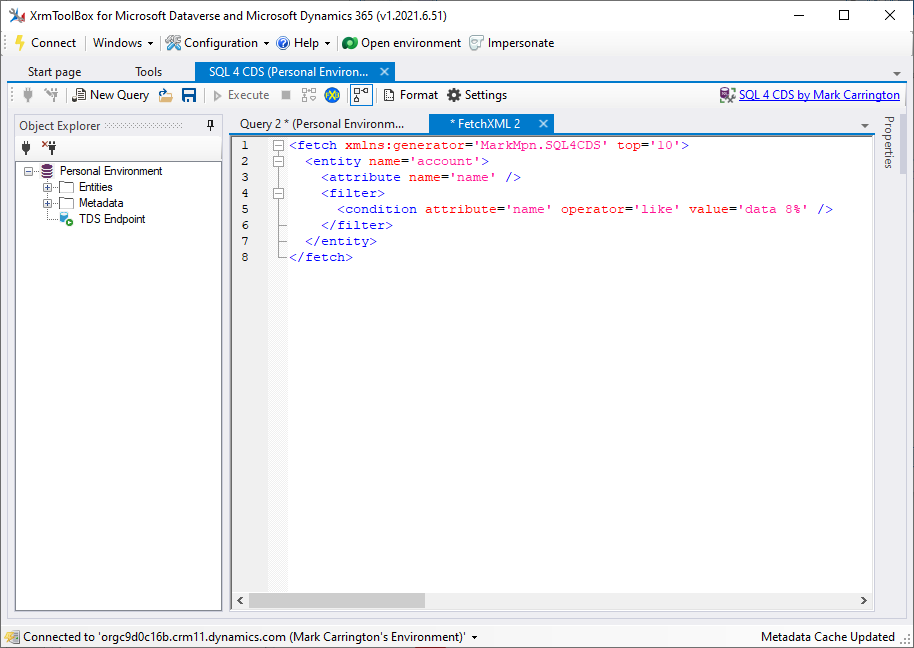Collapse the Personal Environment tree node
914x648 pixels.
pos(29,171)
